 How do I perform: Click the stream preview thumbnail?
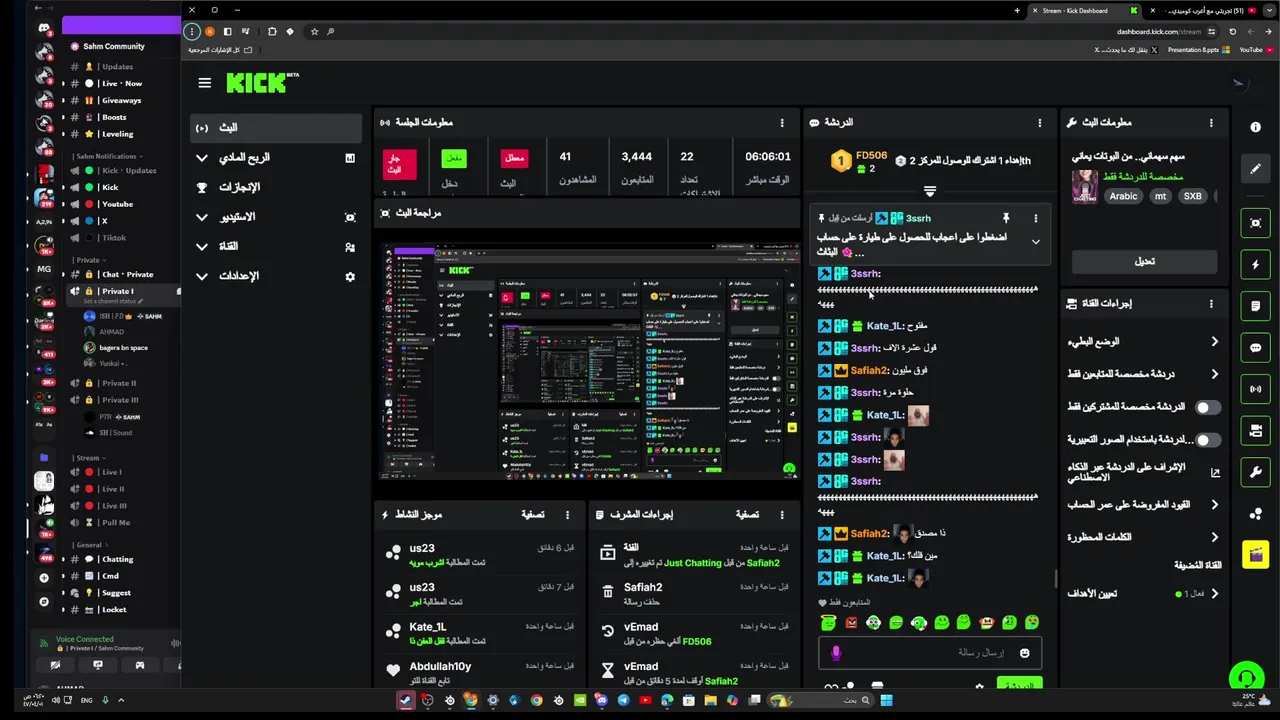587,362
